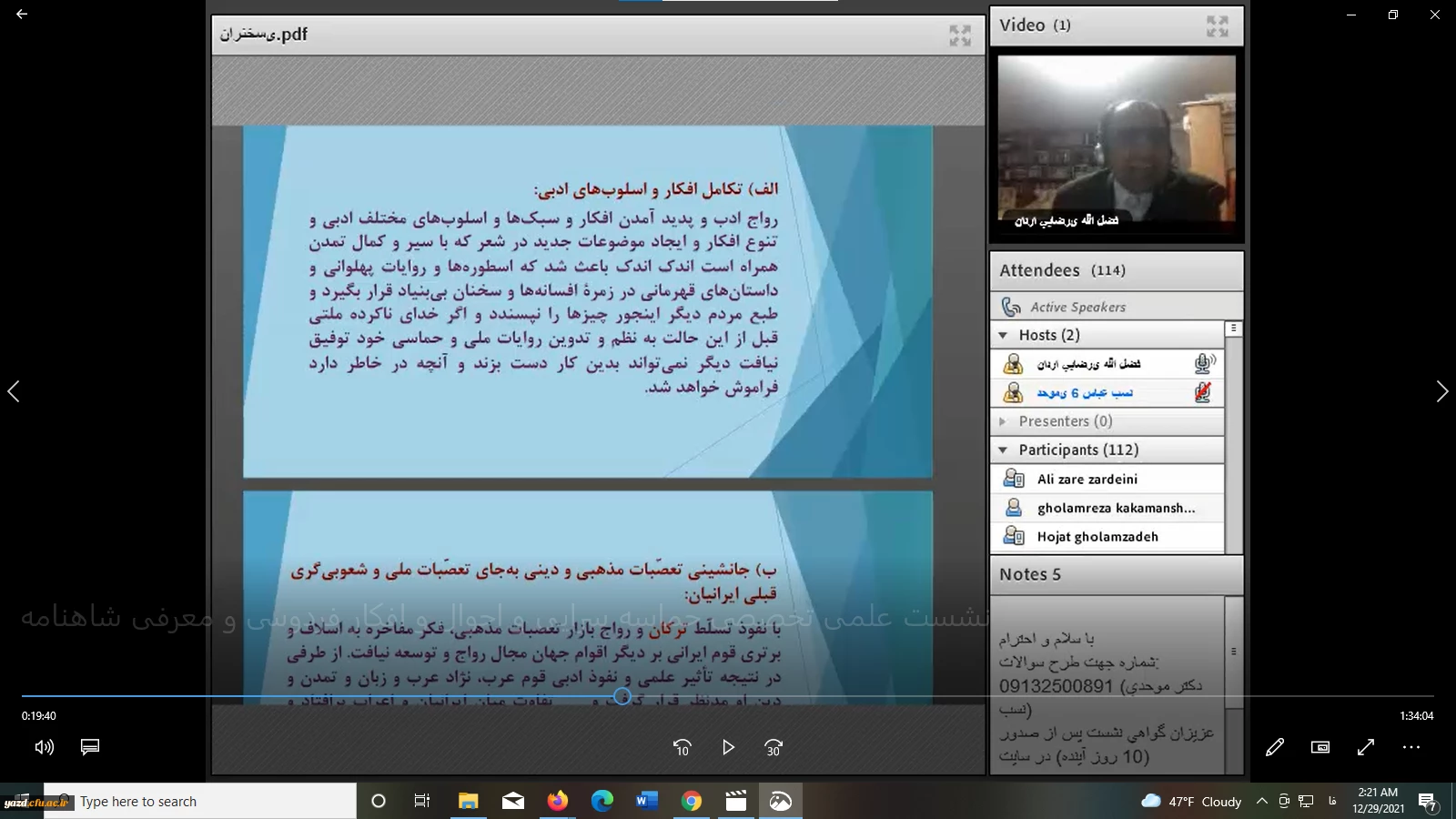Show the next item with the right chevron
Image resolution: width=1456 pixels, height=819 pixels.
coord(1441,391)
